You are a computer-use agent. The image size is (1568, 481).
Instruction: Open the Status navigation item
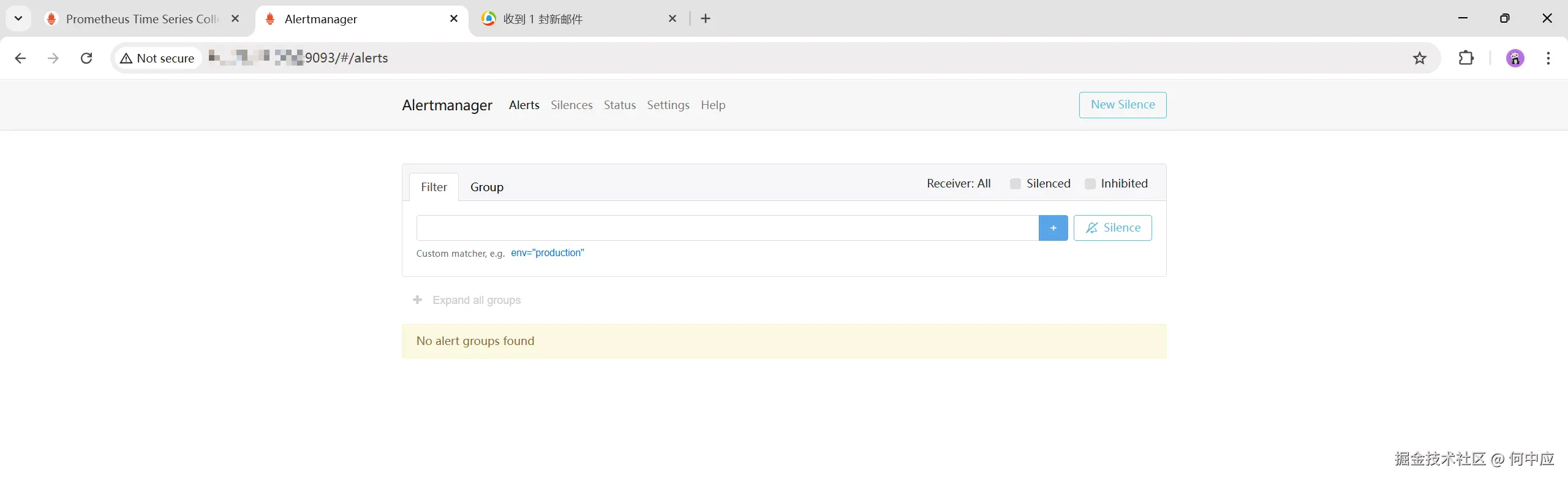coord(620,105)
